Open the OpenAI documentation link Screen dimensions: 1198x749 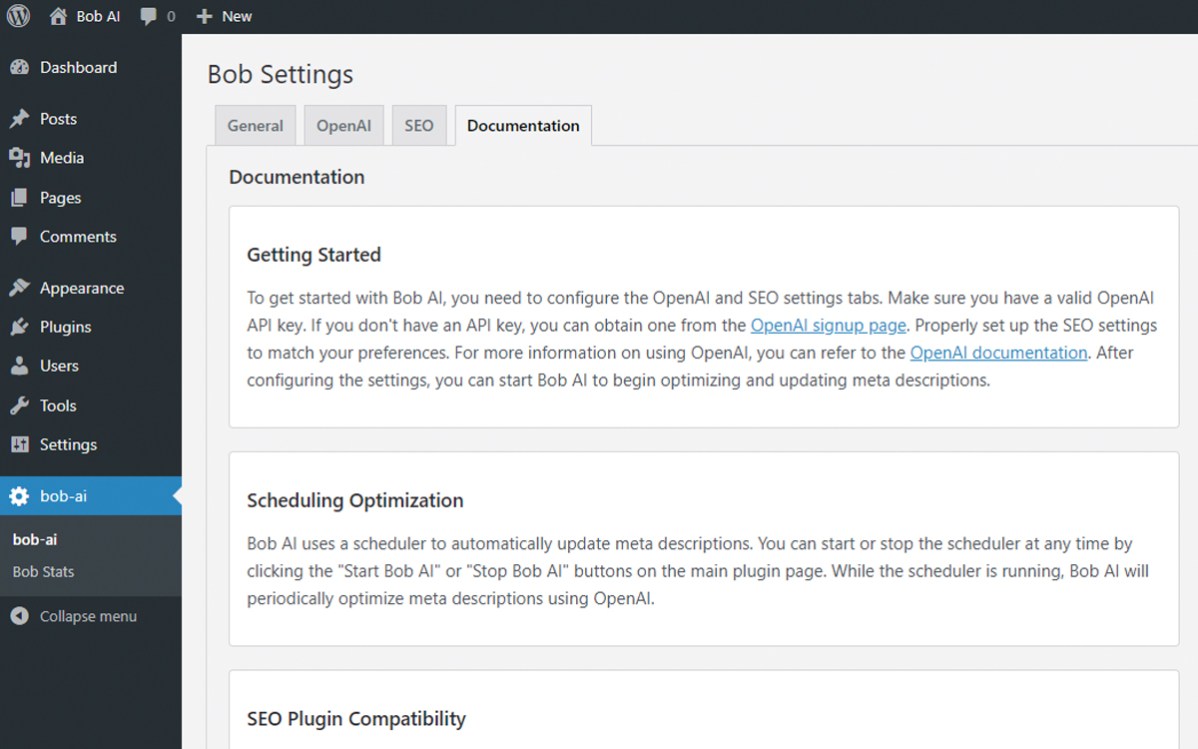point(998,352)
